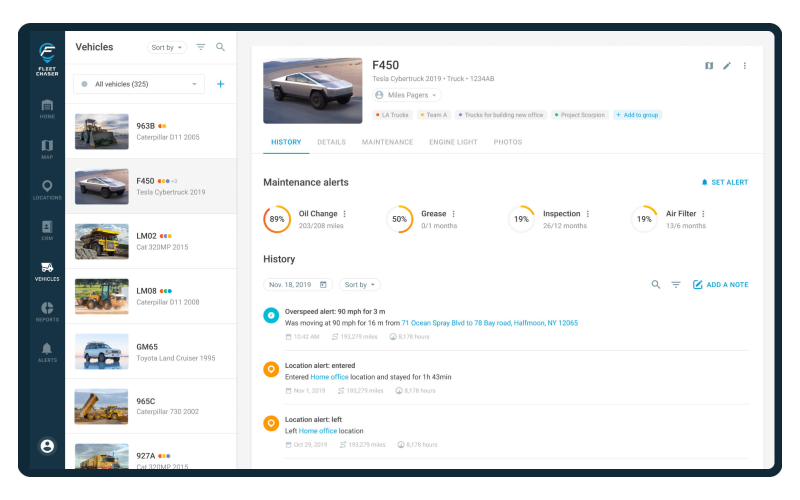The height and width of the screenshot is (500, 800).
Task: Click Air Filter 19% progress ring
Action: pyautogui.click(x=644, y=219)
